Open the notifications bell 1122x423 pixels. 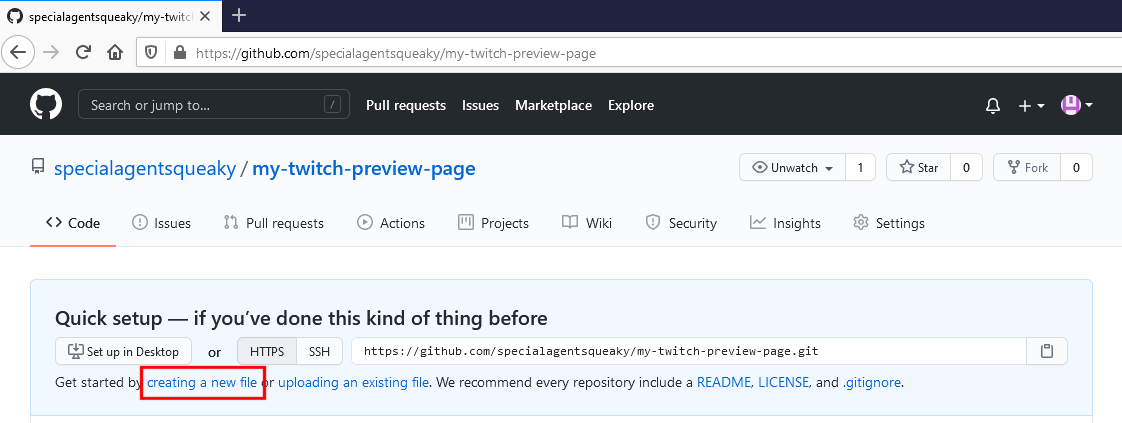[993, 105]
